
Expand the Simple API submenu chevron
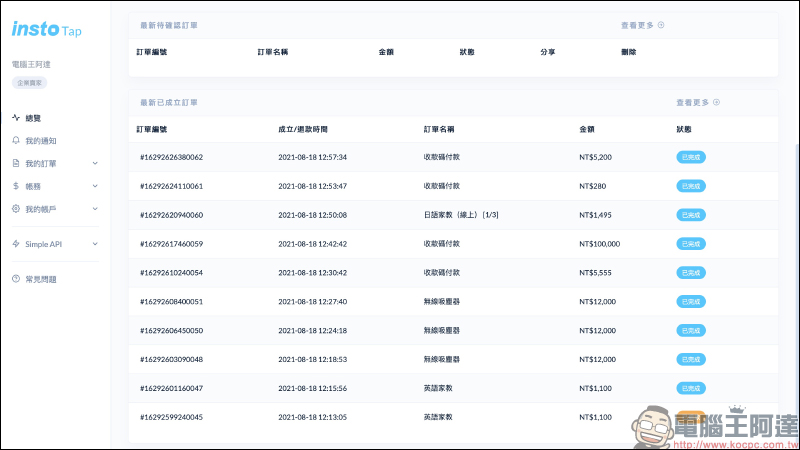(x=95, y=243)
